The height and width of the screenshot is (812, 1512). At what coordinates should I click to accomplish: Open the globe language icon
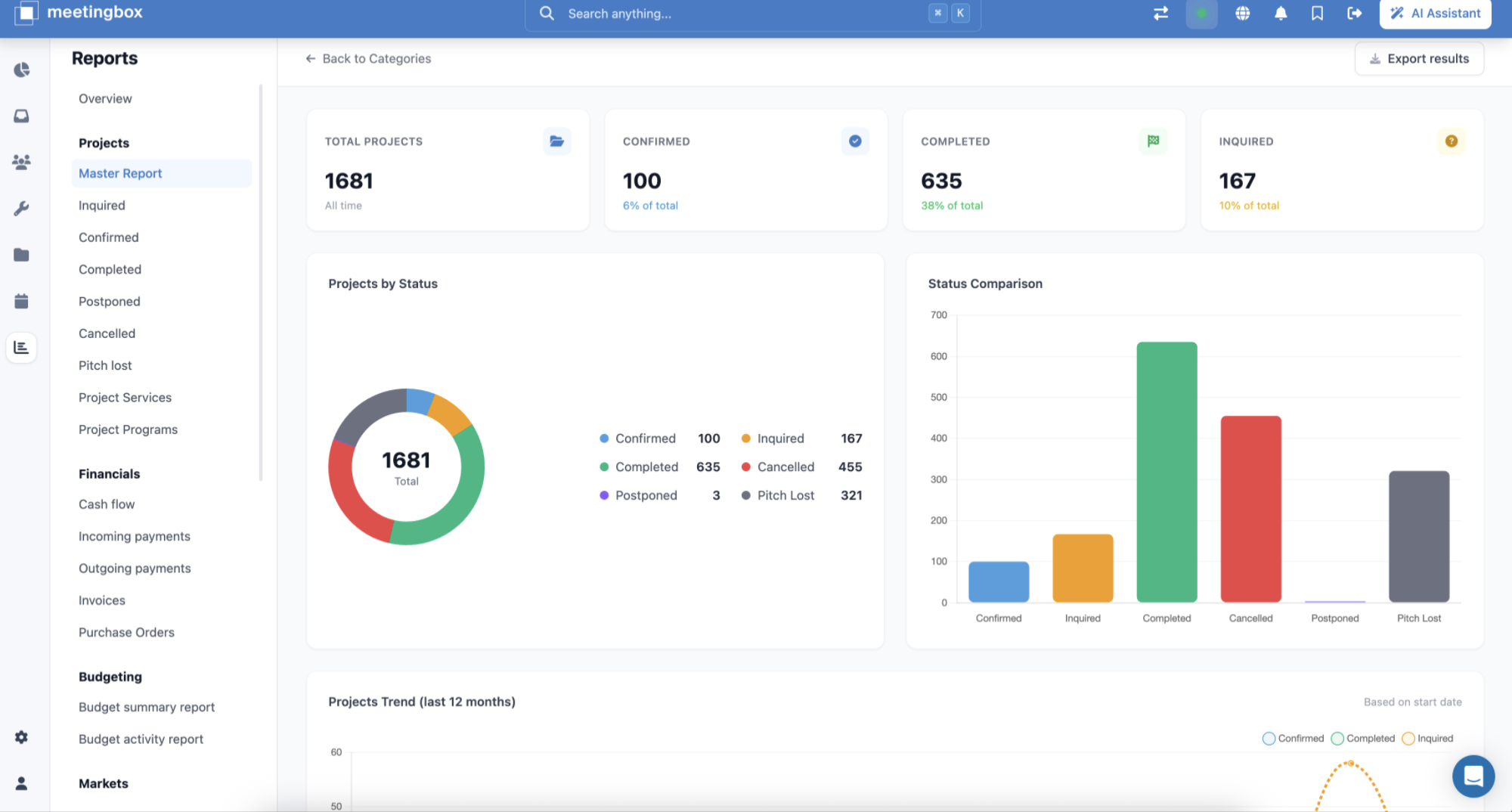point(1242,14)
